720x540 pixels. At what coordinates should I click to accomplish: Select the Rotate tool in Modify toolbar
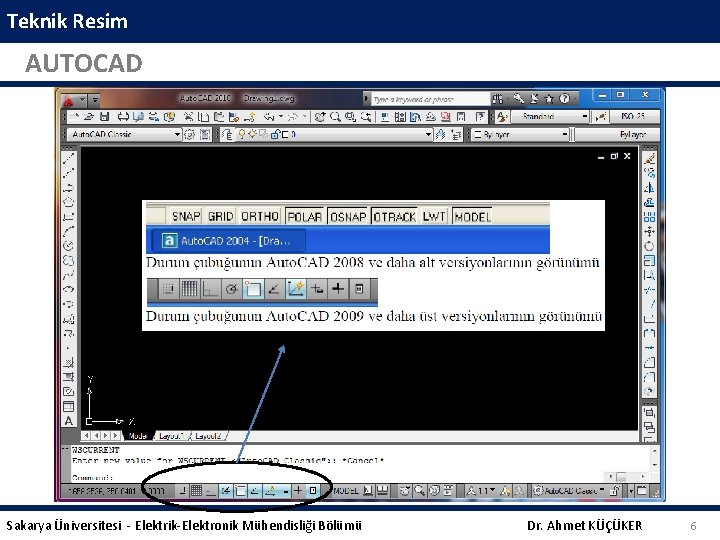click(x=649, y=246)
